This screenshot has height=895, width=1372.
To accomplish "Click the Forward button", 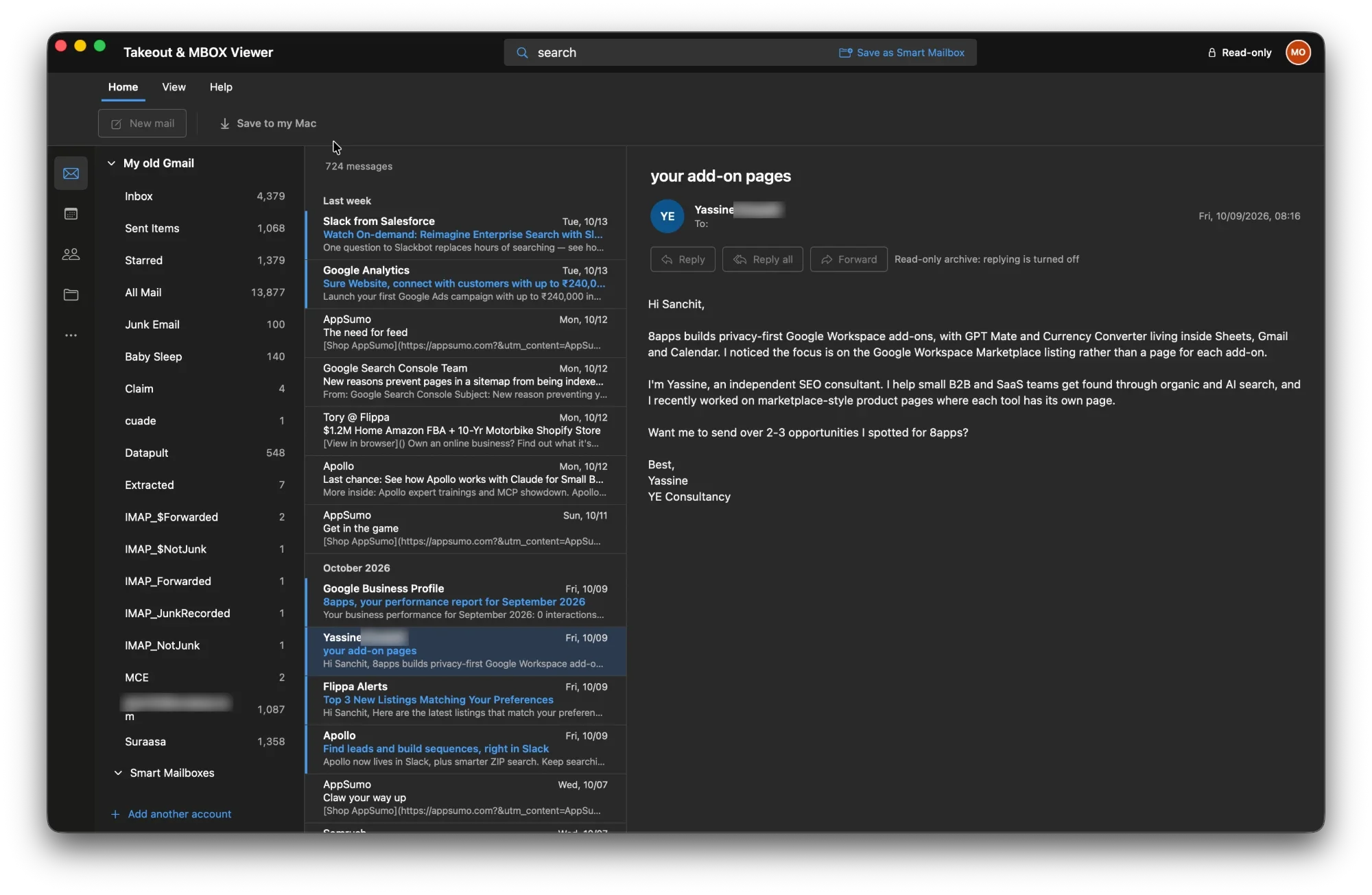I will click(x=849, y=259).
